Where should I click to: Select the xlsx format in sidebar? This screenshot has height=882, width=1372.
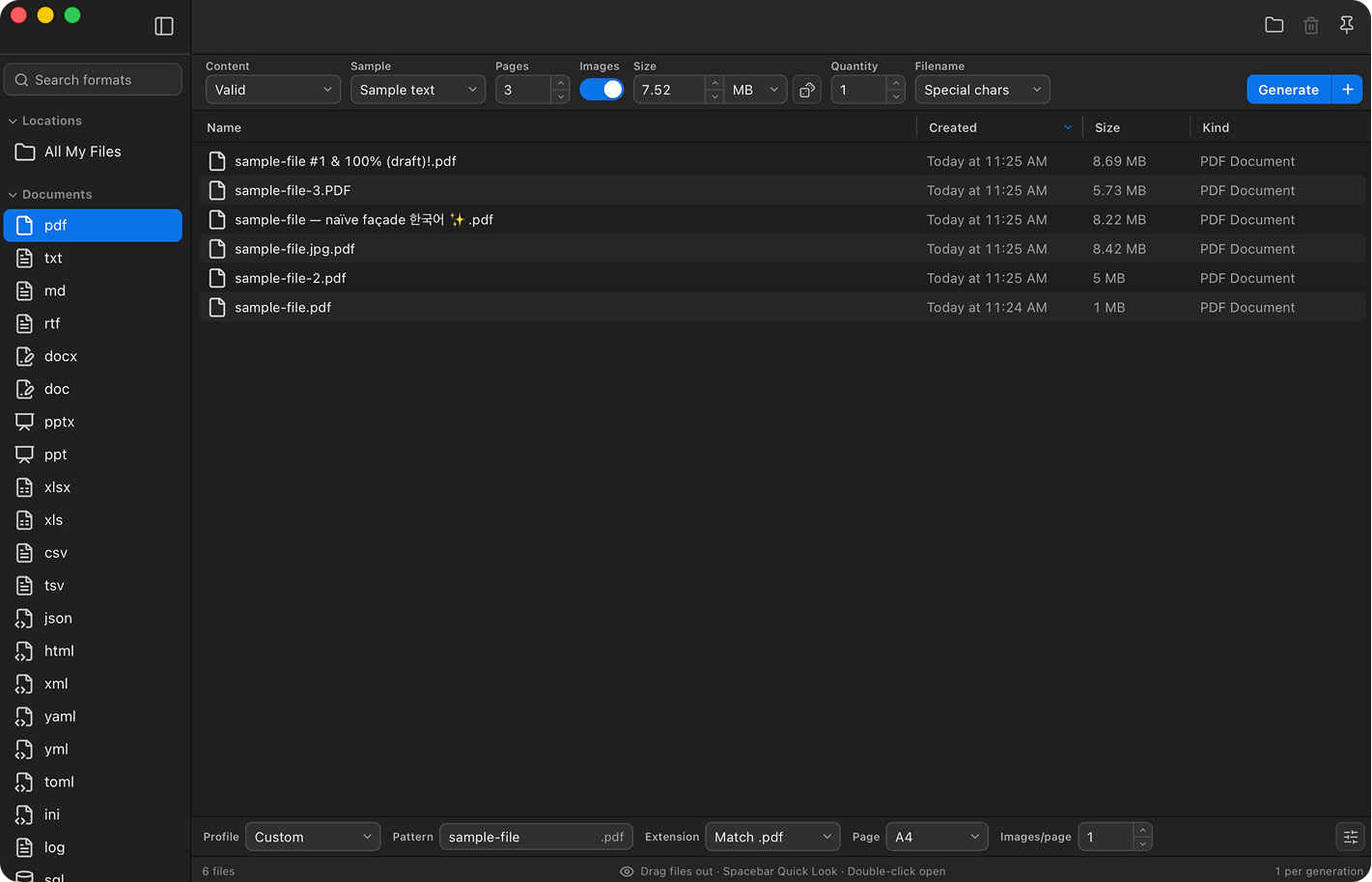coord(93,487)
